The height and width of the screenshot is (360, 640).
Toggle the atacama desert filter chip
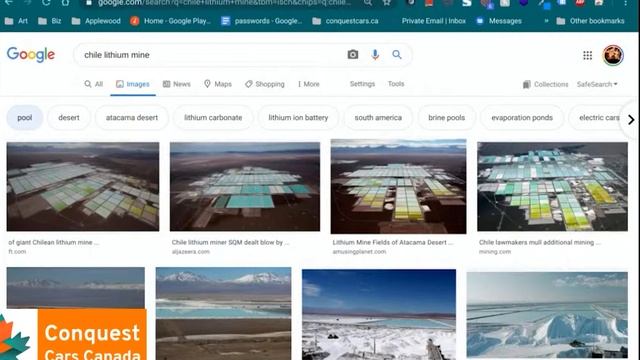point(132,118)
